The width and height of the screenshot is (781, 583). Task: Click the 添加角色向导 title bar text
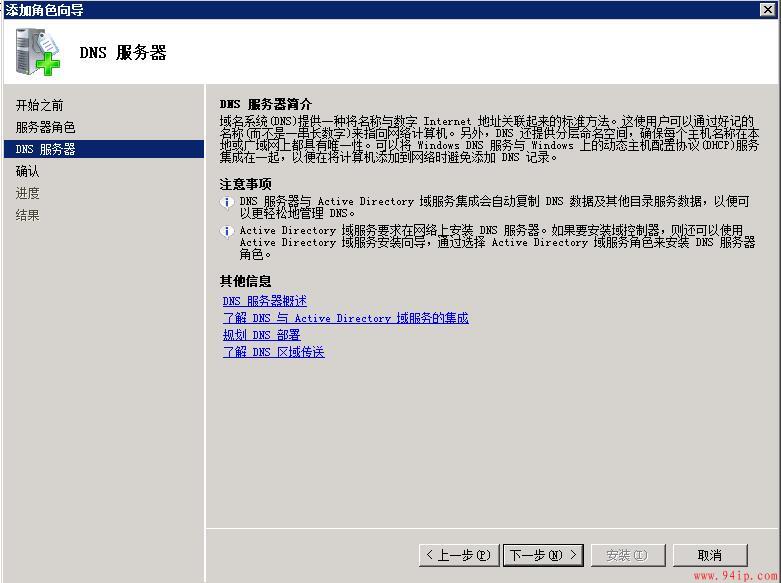pos(44,9)
